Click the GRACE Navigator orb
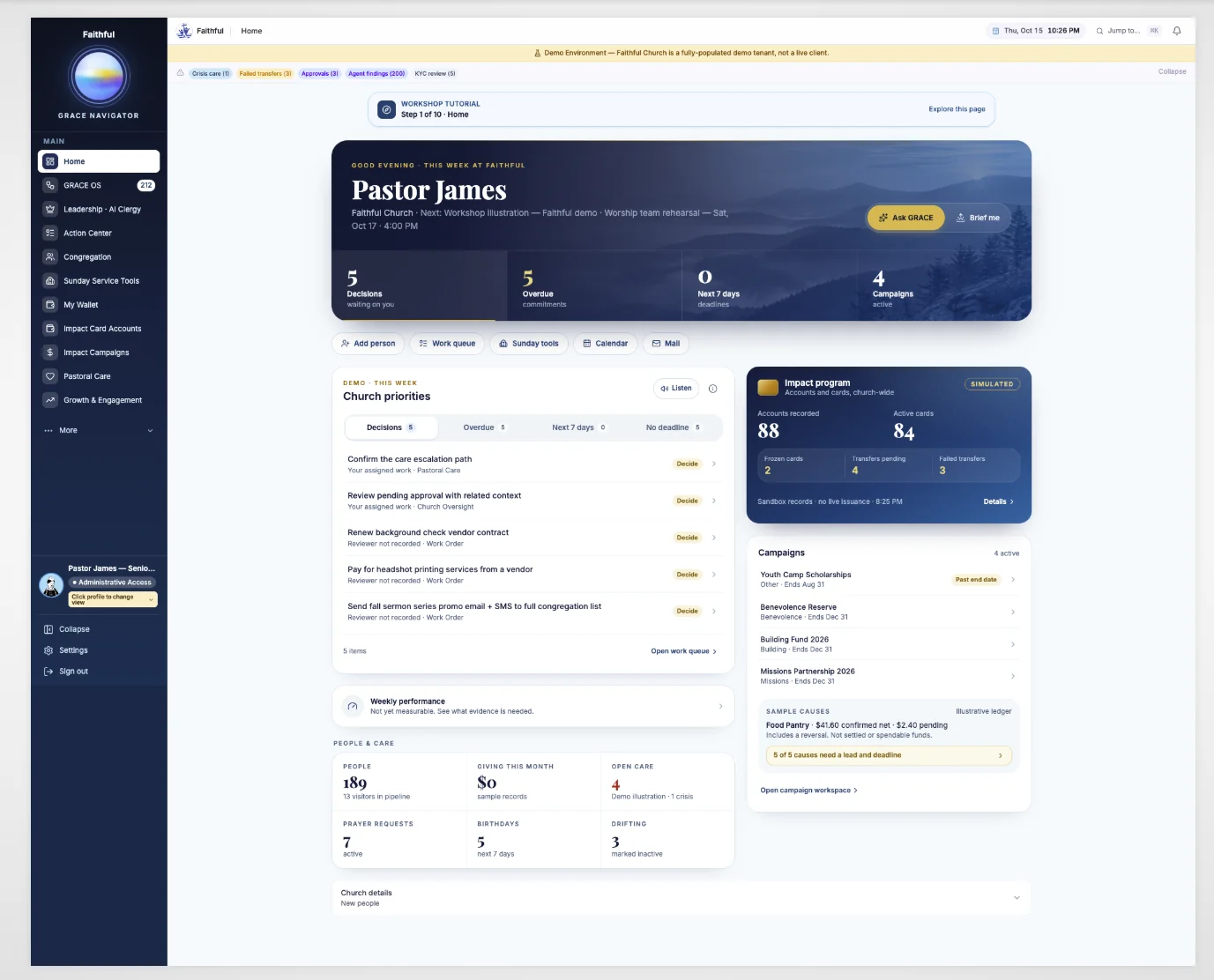The height and width of the screenshot is (980, 1214). 99,76
